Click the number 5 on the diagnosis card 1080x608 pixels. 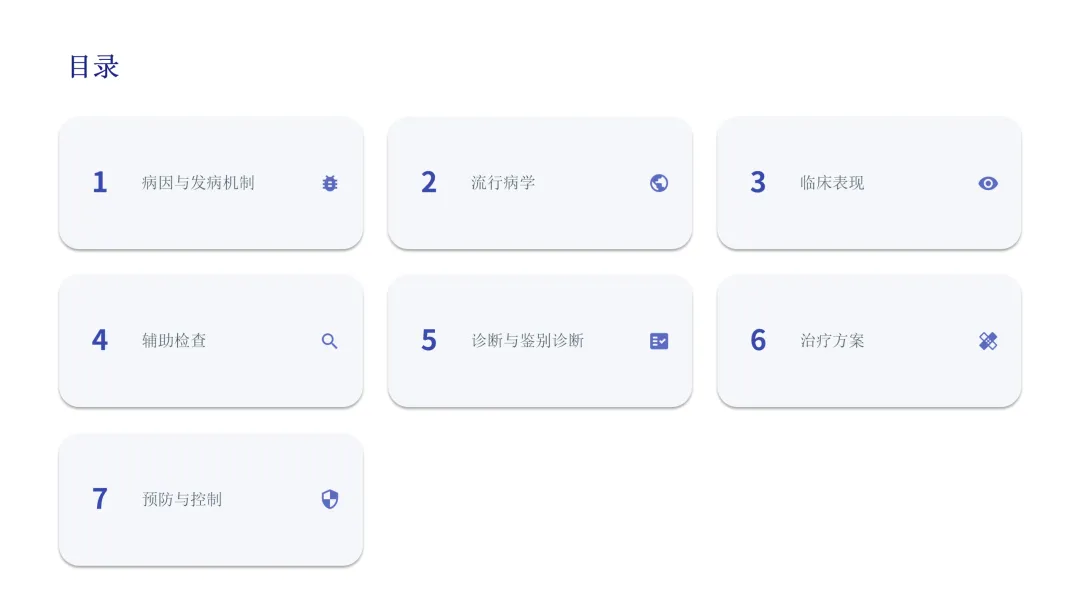click(429, 341)
